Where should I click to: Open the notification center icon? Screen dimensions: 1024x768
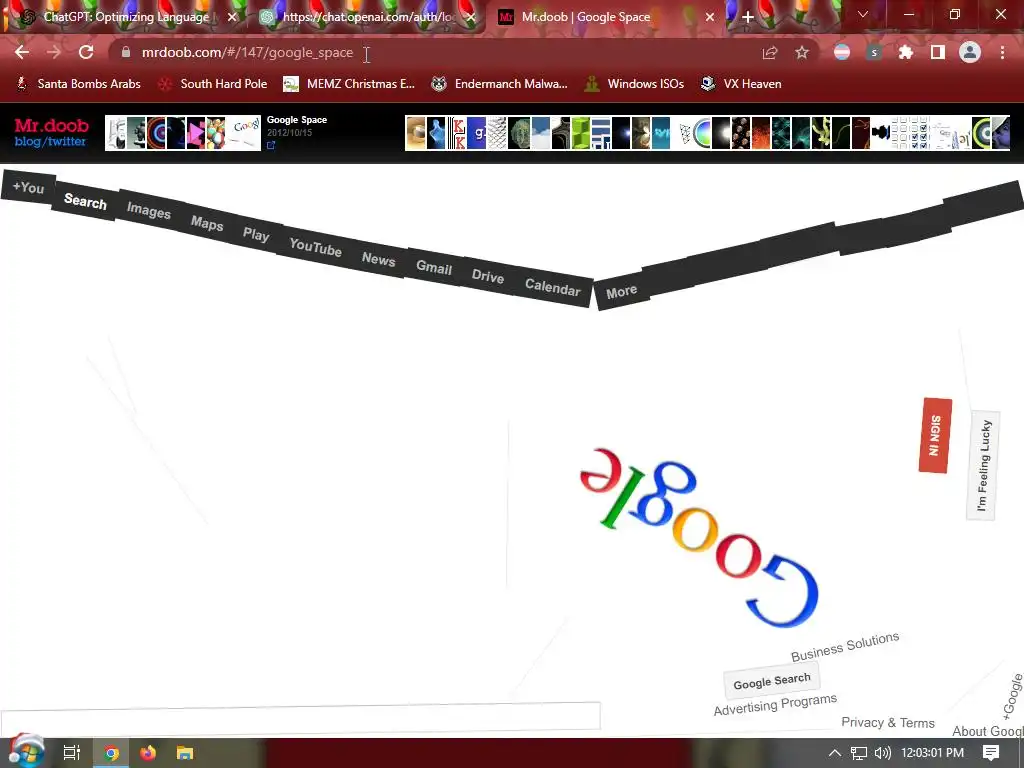991,753
